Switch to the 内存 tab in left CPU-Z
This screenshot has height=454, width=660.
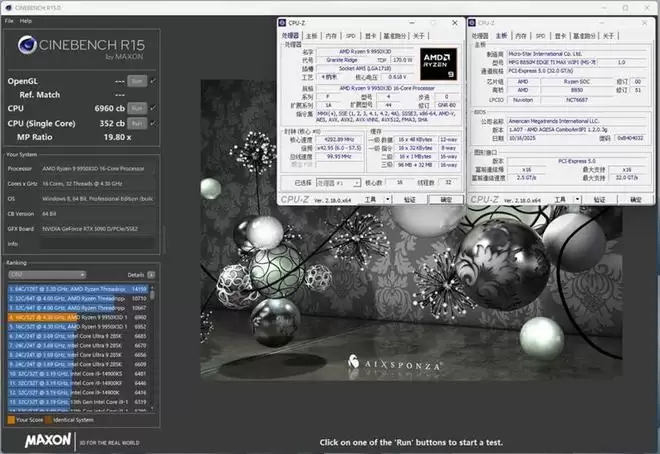pyautogui.click(x=329, y=33)
